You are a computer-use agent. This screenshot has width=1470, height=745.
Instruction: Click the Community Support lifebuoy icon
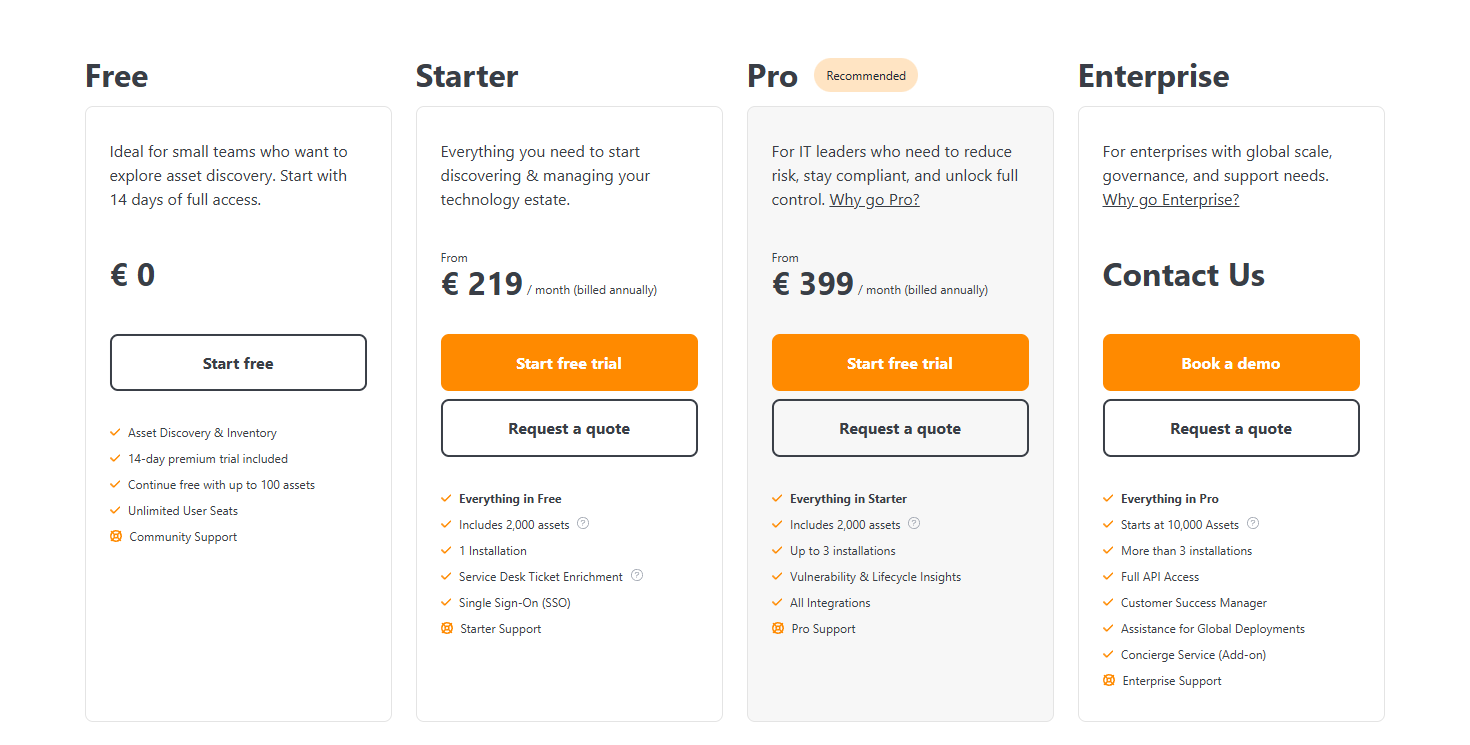(116, 536)
